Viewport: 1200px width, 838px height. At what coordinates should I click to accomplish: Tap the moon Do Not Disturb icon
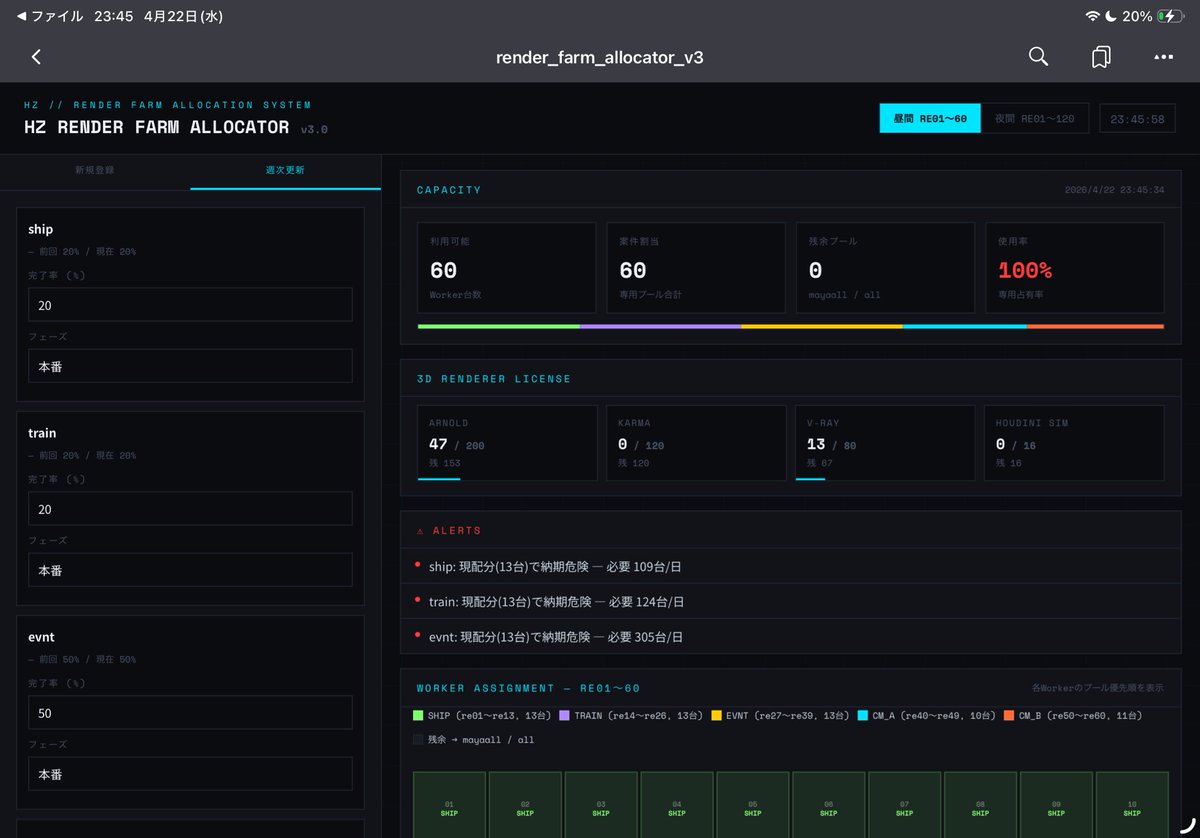tap(1111, 16)
